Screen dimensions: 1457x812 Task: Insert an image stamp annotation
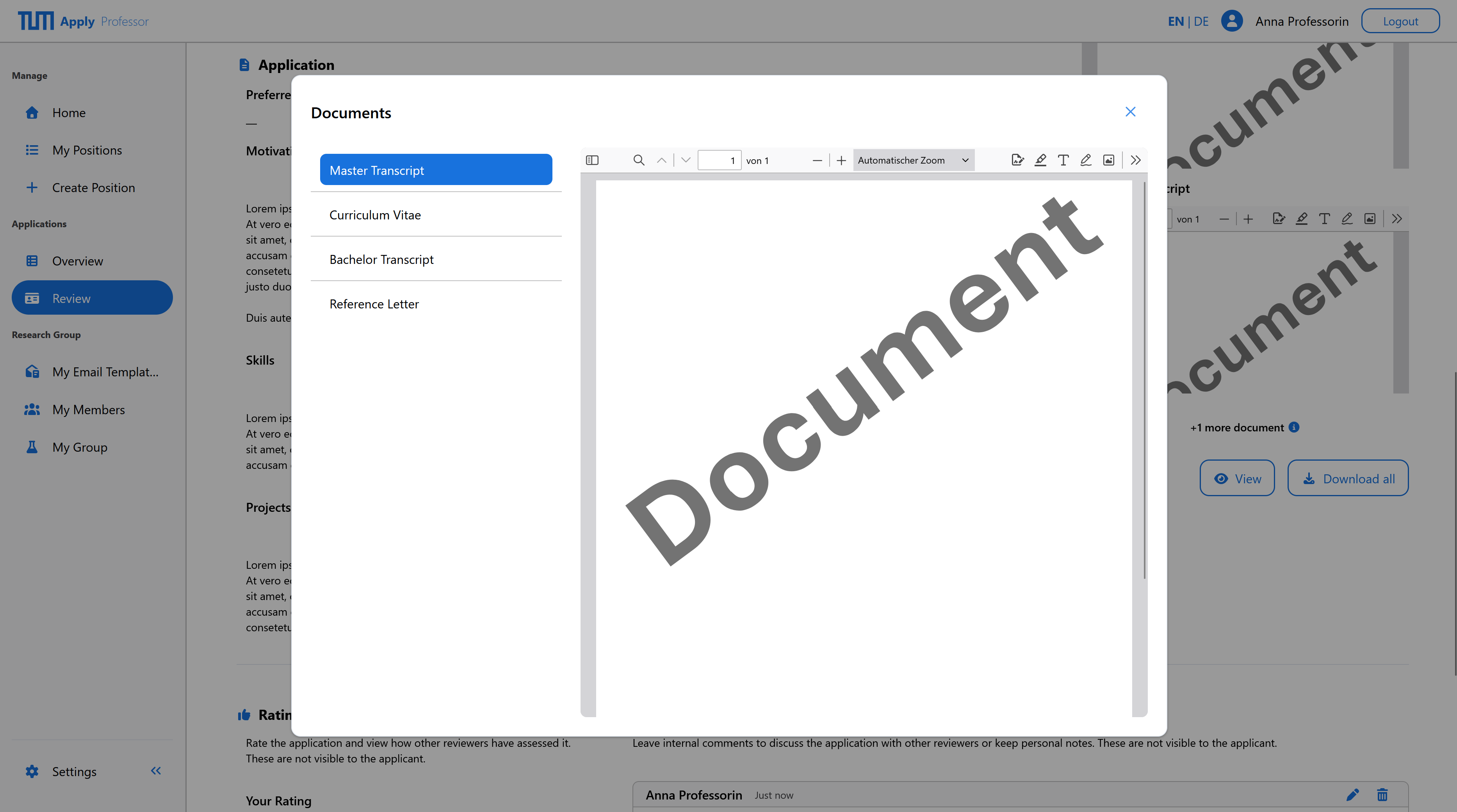[x=1108, y=160]
